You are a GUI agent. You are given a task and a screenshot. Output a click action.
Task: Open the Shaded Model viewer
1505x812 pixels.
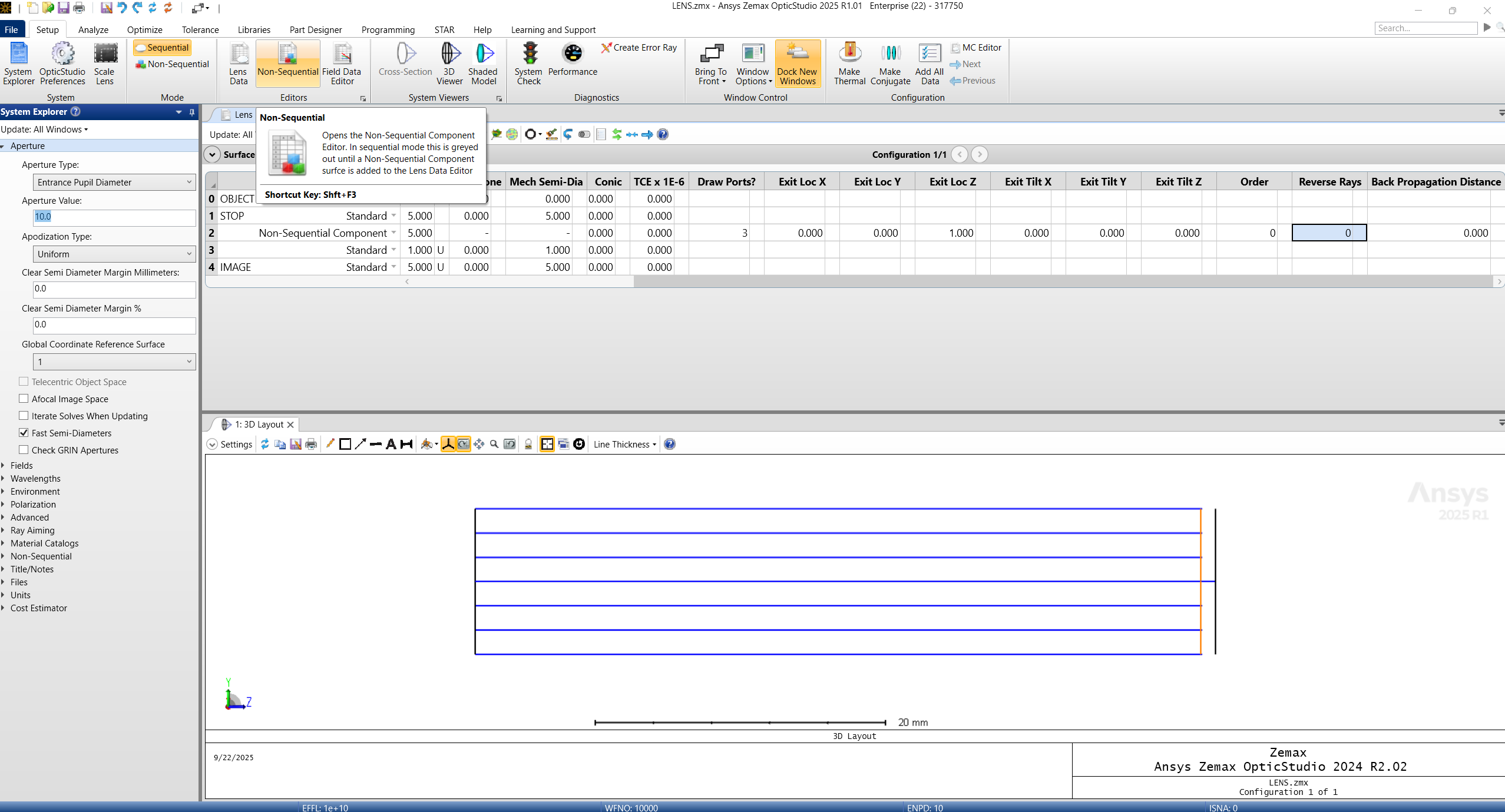coord(483,64)
